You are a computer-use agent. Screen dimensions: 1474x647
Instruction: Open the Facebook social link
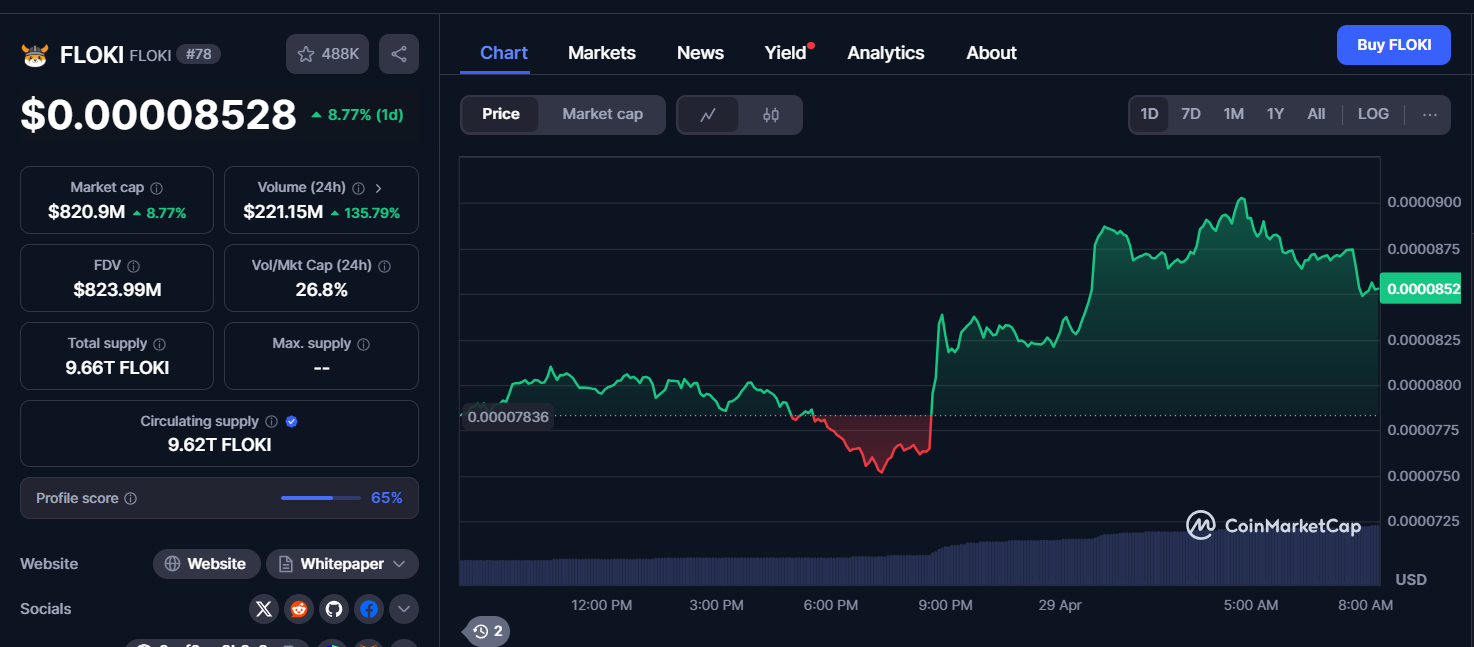[369, 608]
